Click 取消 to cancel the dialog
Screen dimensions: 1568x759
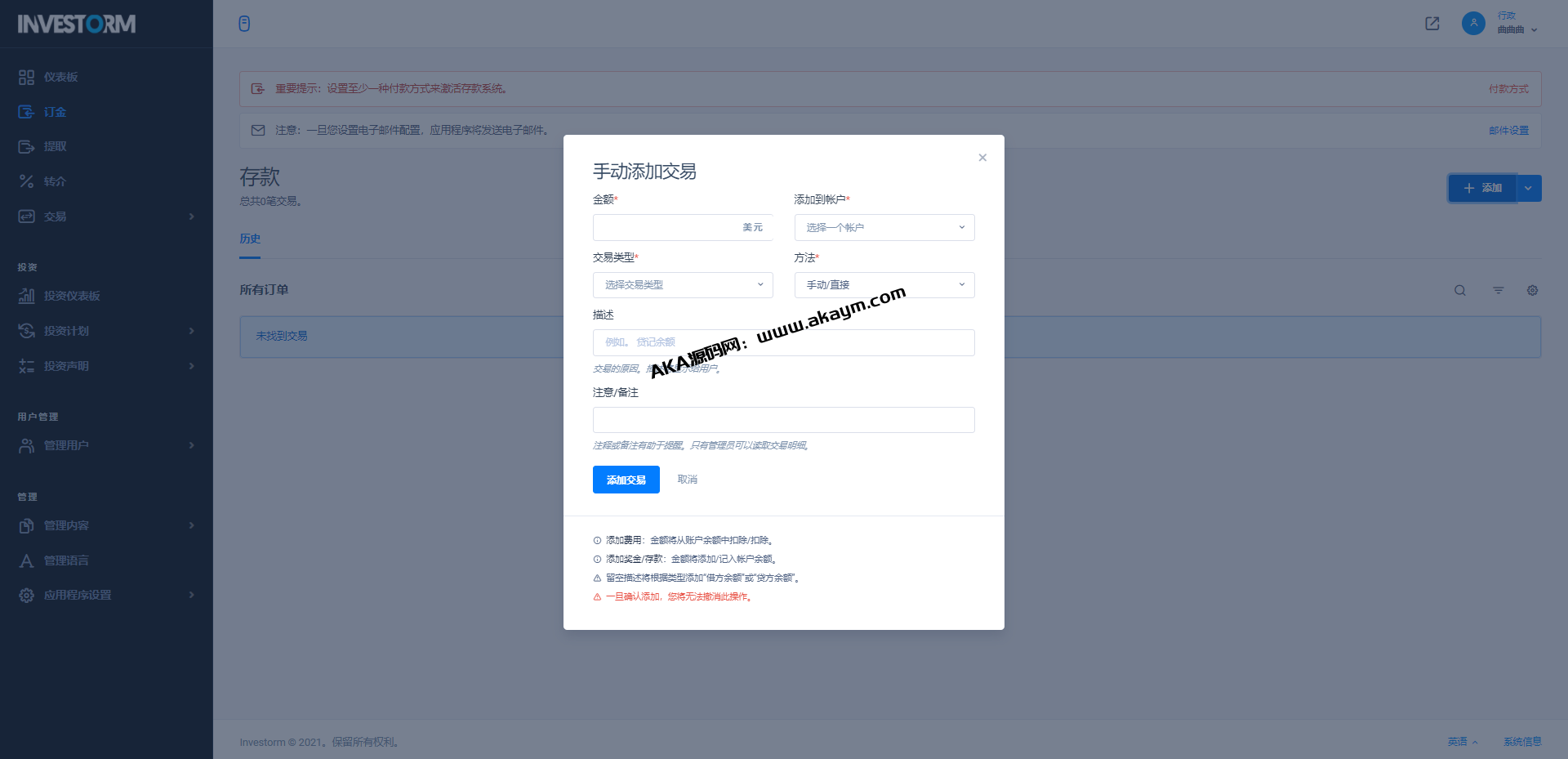click(687, 480)
